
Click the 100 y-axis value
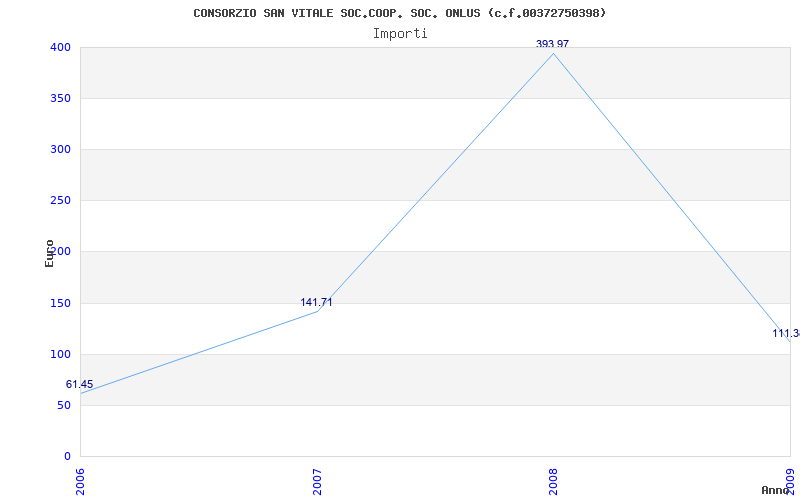tap(60, 355)
